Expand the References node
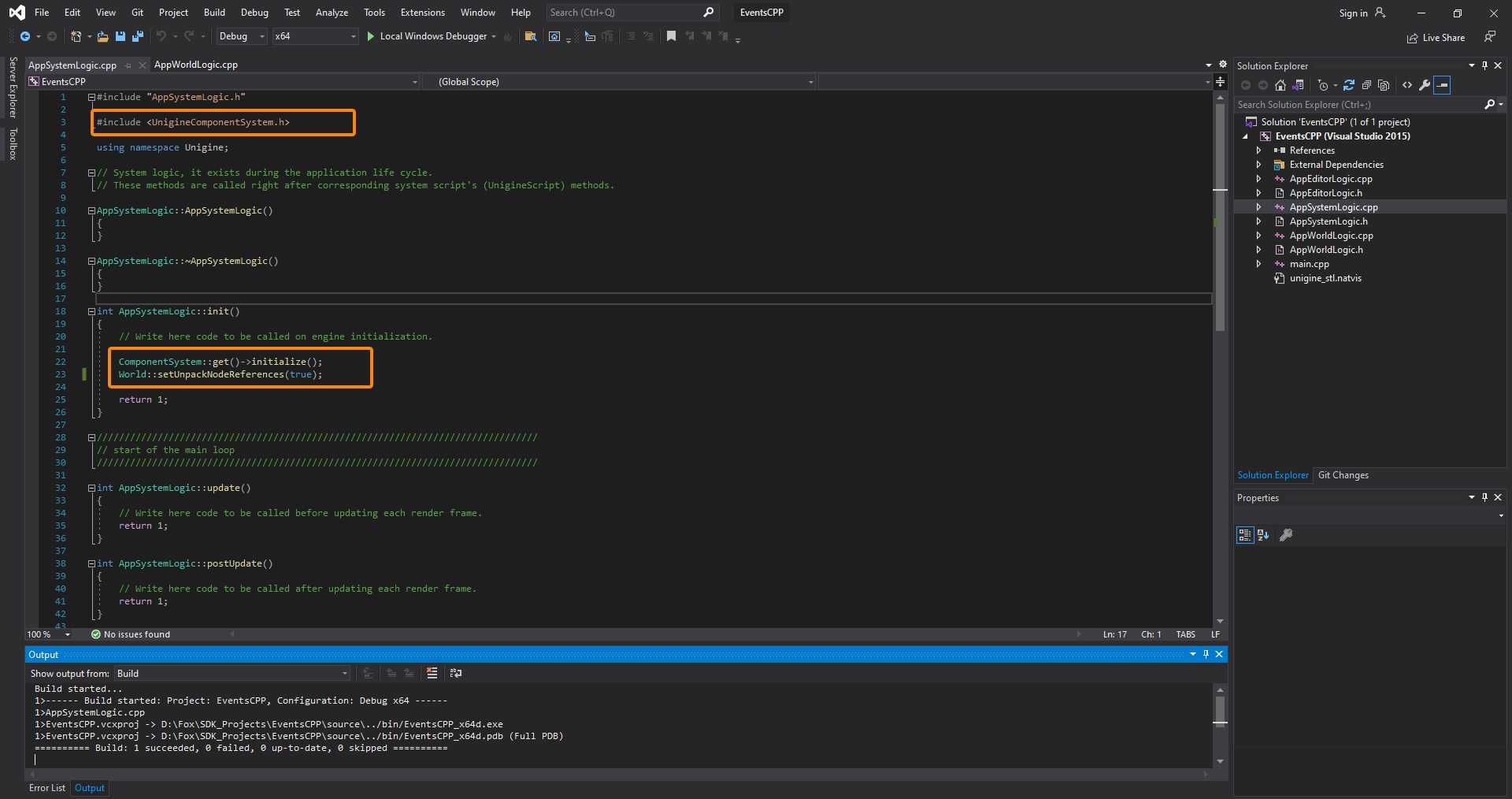The image size is (1512, 799). click(1258, 150)
